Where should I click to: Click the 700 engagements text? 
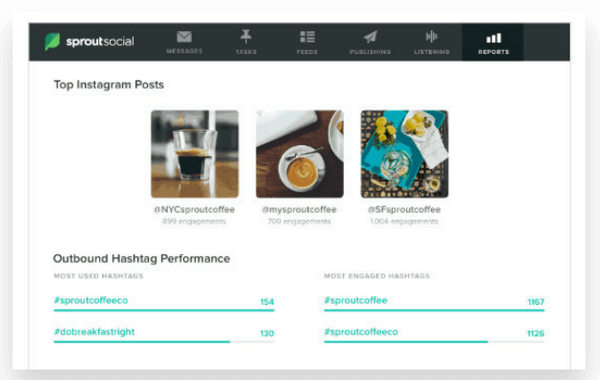[299, 221]
